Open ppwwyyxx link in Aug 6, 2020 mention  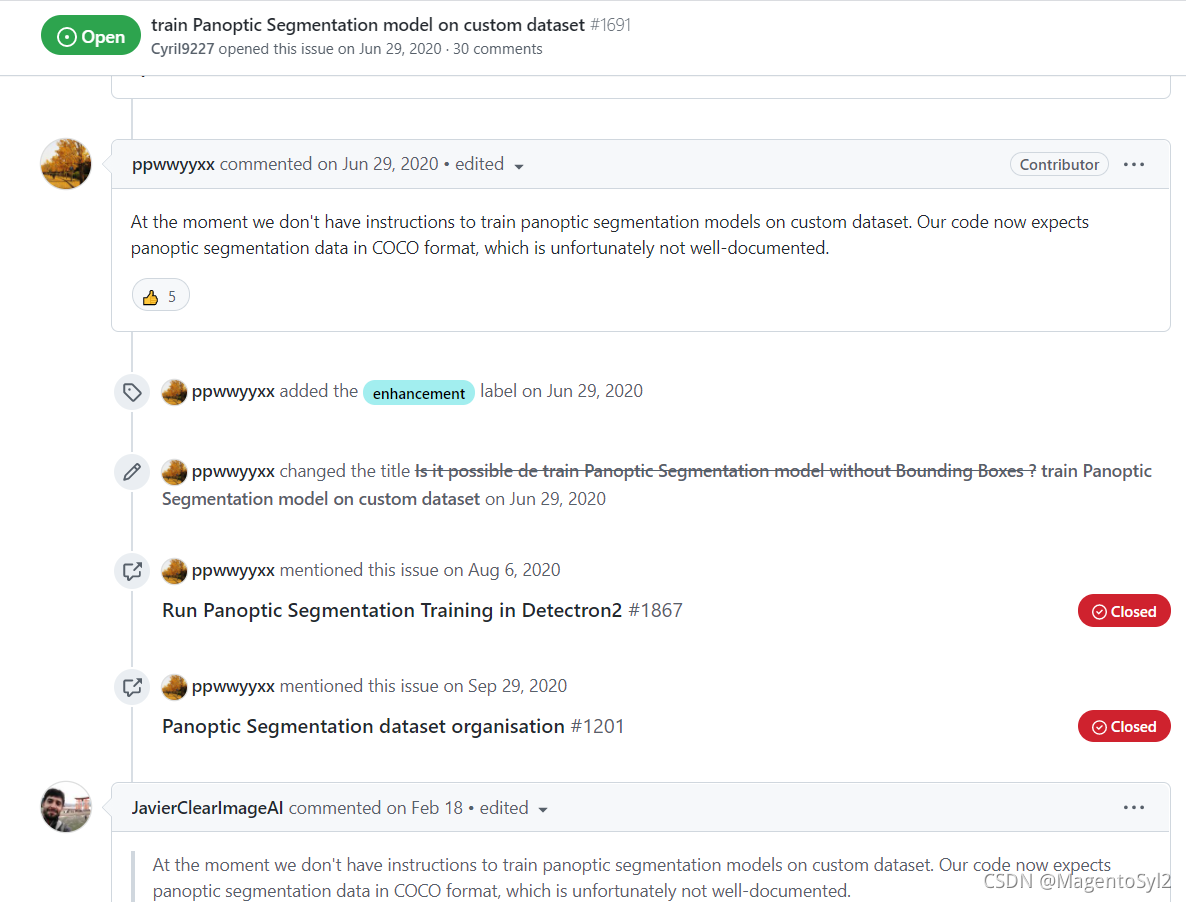233,570
